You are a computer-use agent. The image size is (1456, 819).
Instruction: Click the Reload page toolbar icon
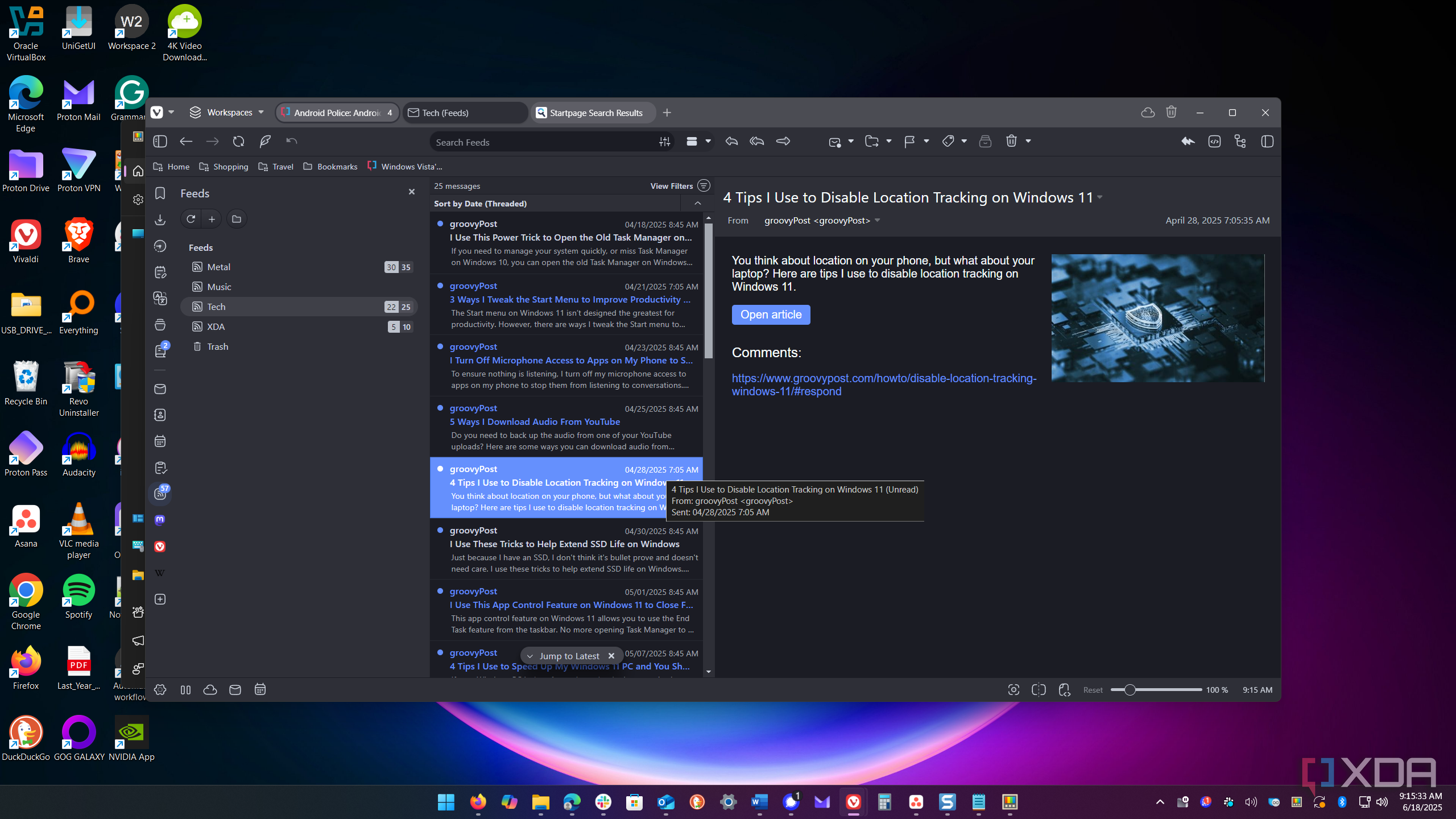[238, 142]
